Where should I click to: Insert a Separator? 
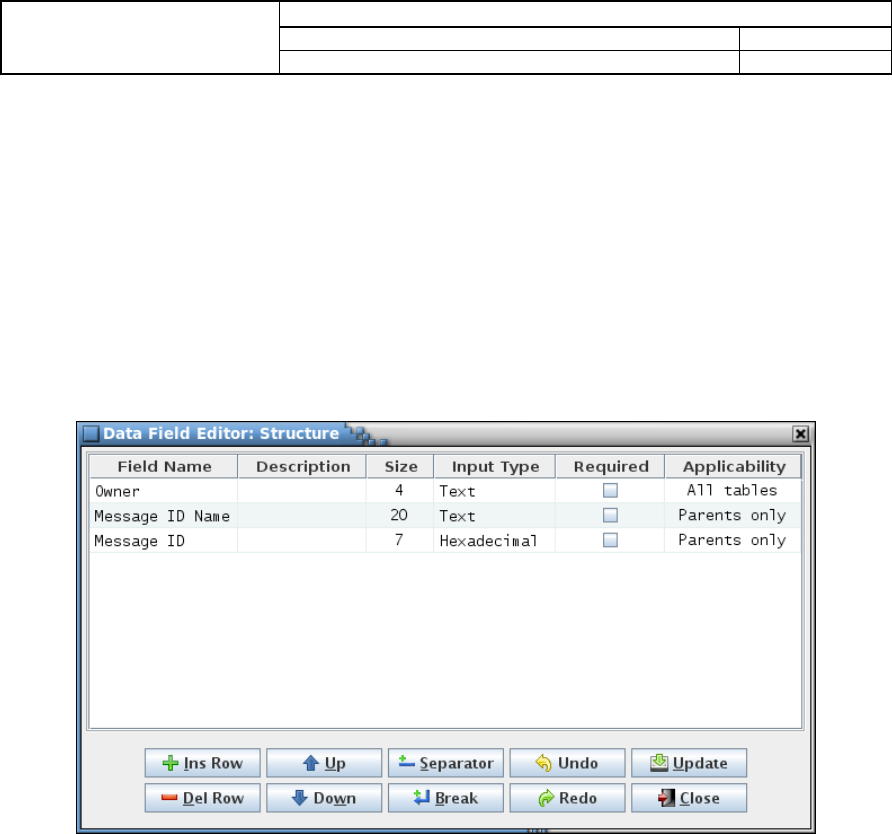coord(446,762)
